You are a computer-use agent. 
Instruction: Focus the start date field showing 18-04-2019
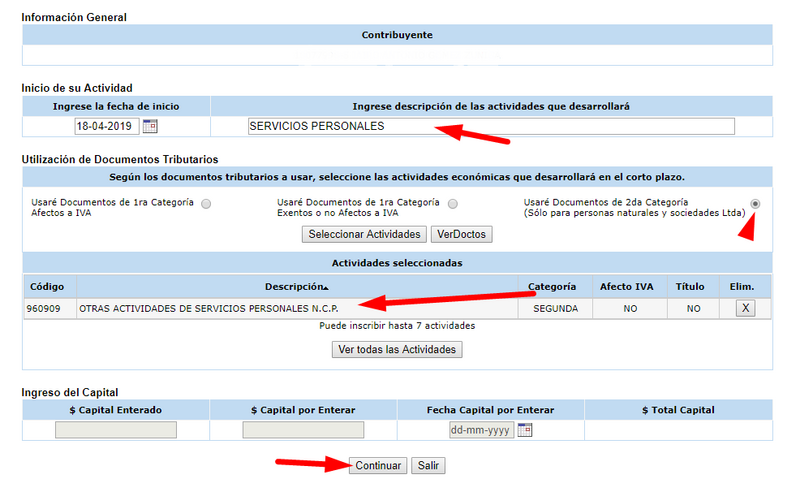click(x=107, y=126)
